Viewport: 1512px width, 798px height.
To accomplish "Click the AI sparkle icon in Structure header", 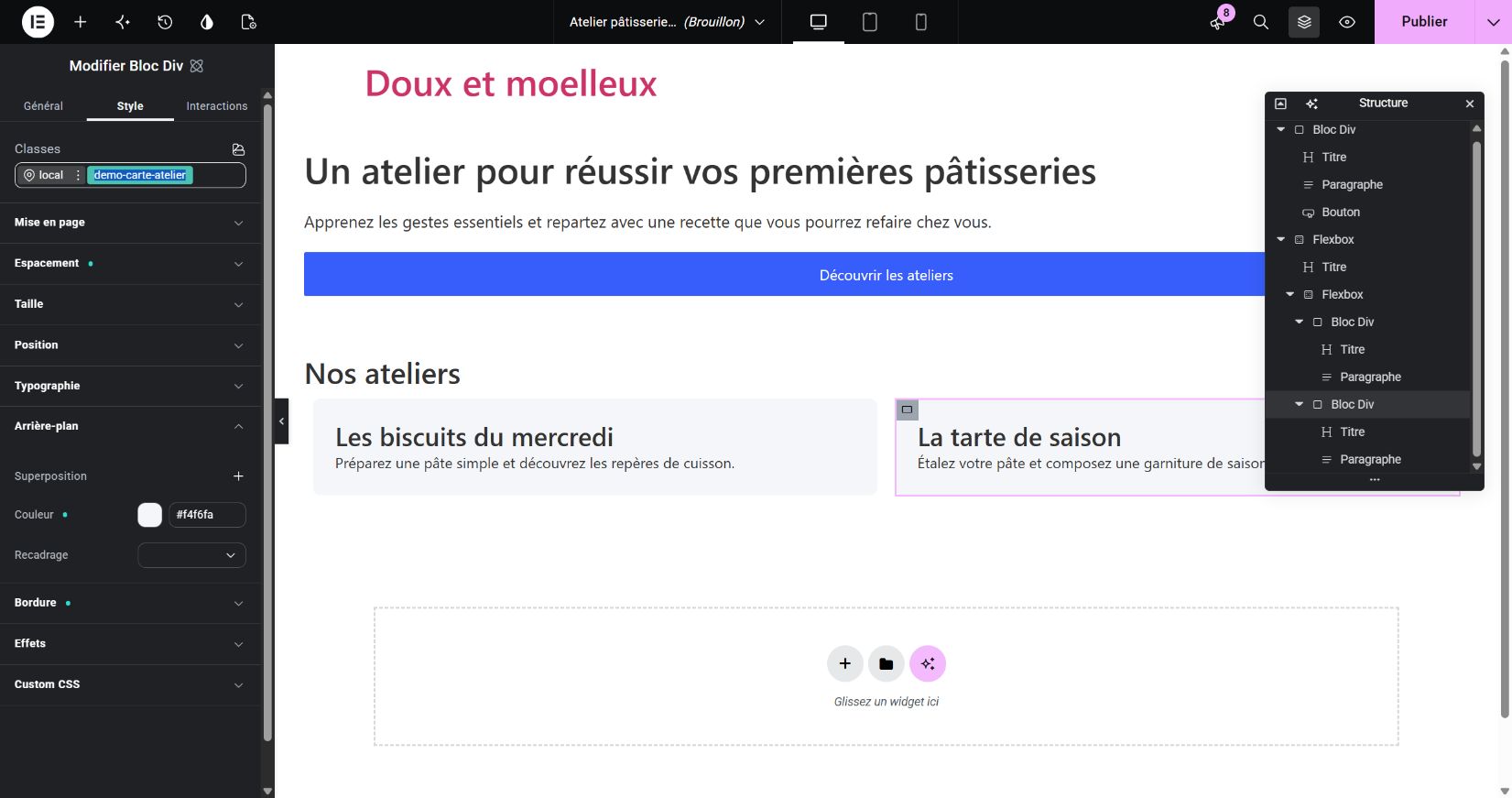I will pos(1311,104).
